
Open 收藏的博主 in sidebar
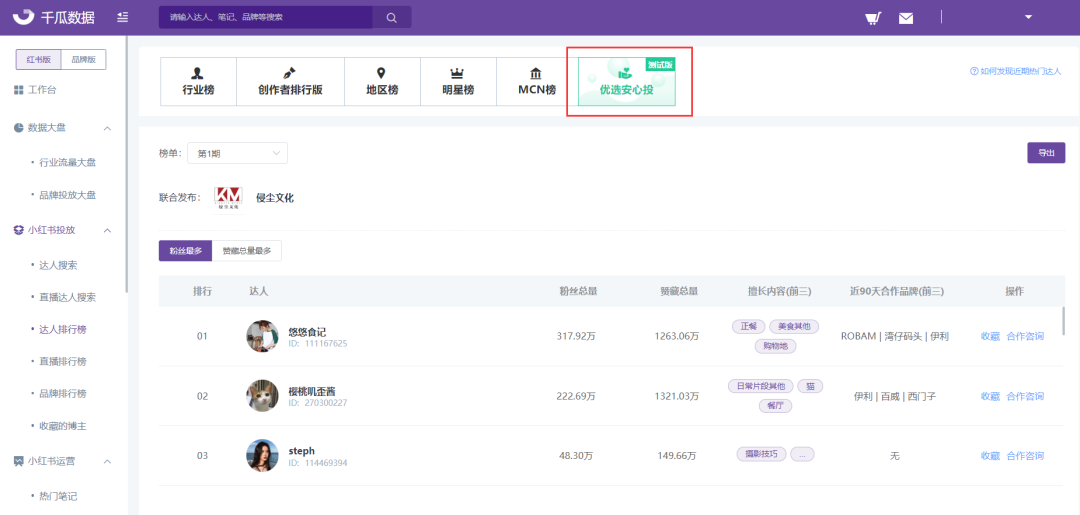point(62,426)
